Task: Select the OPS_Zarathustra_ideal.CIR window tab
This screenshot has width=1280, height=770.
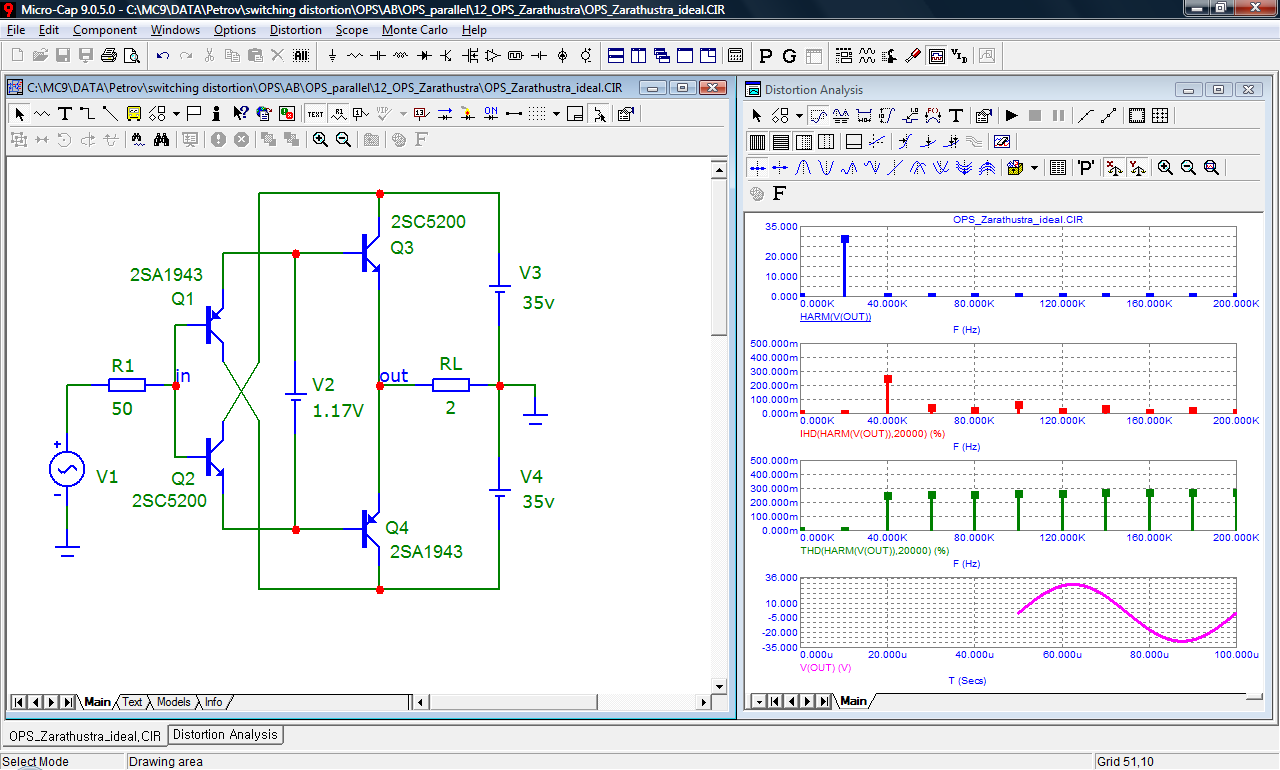Action: click(x=84, y=736)
